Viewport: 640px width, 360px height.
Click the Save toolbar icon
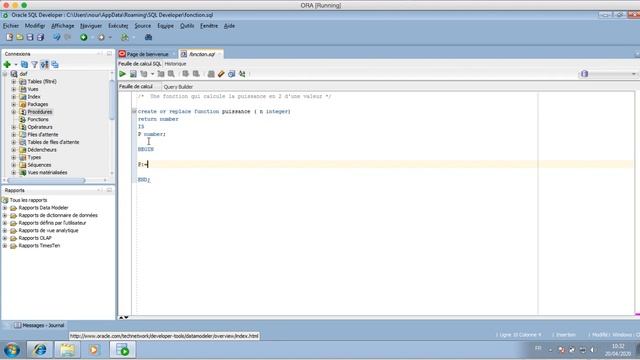(30, 37)
